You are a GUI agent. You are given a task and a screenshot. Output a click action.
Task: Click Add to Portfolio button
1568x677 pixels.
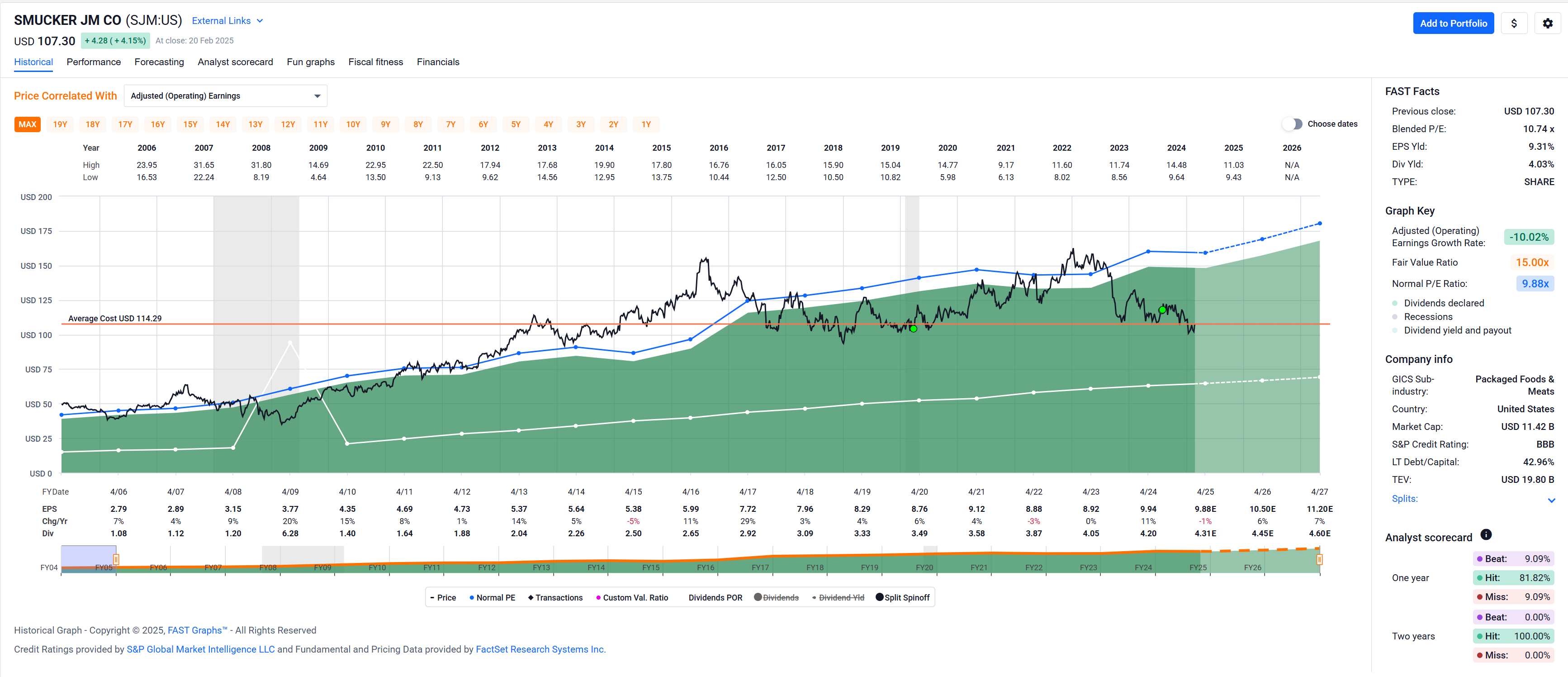click(1453, 23)
